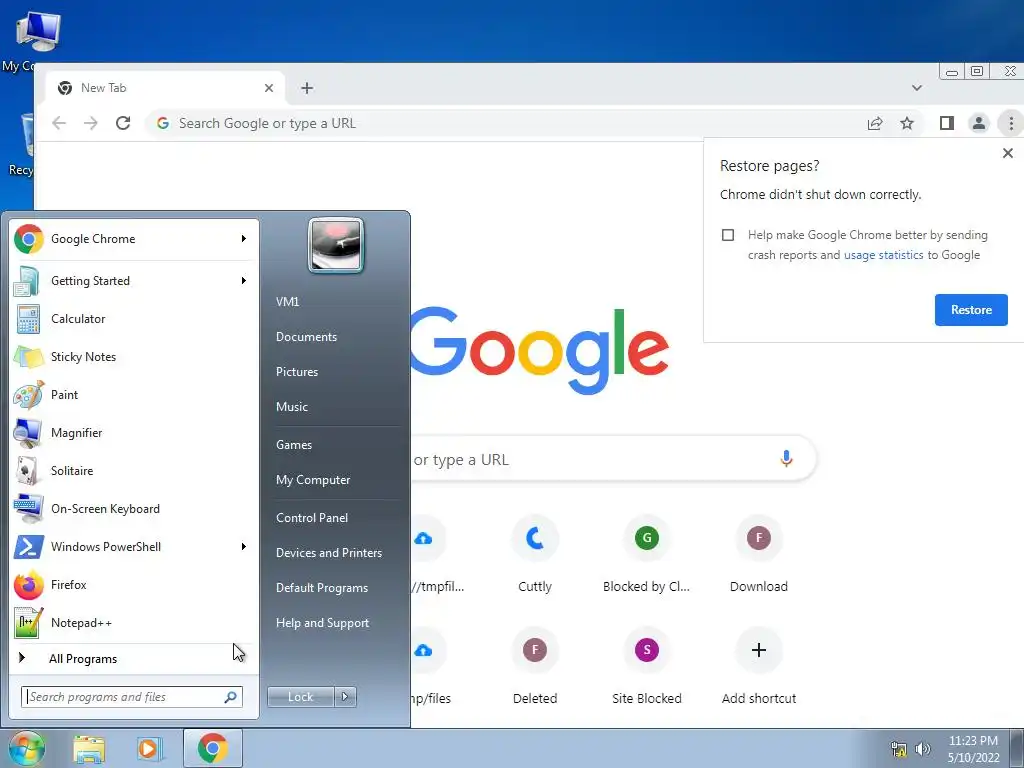
Task: Open the Deleted shortcut tile
Action: (535, 665)
